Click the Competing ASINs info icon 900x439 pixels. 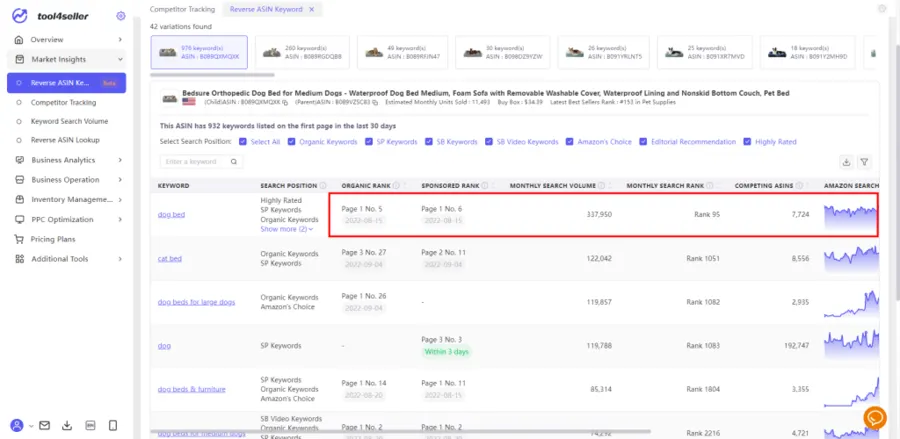(x=799, y=186)
